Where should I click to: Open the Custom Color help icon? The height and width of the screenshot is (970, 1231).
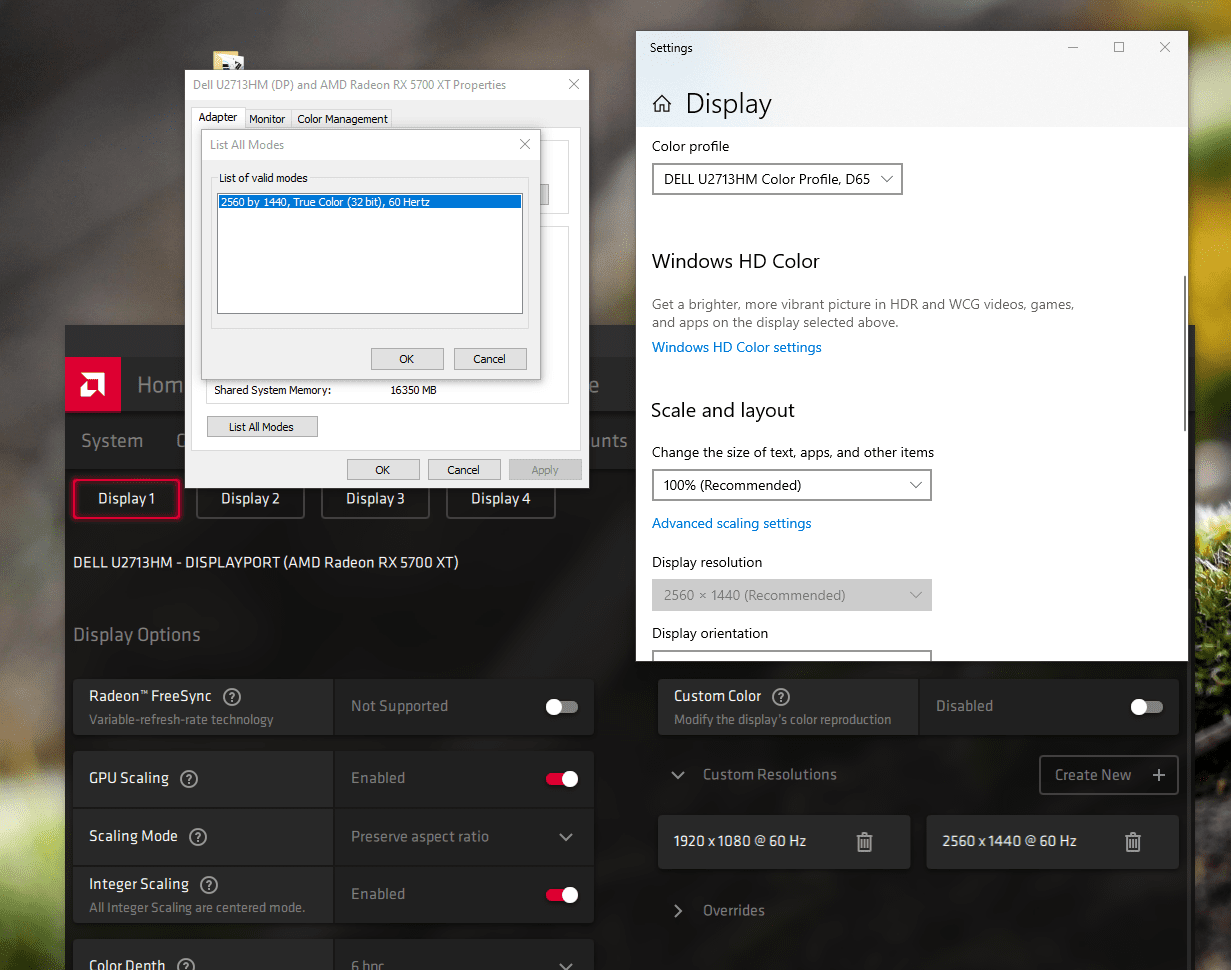pyautogui.click(x=782, y=697)
